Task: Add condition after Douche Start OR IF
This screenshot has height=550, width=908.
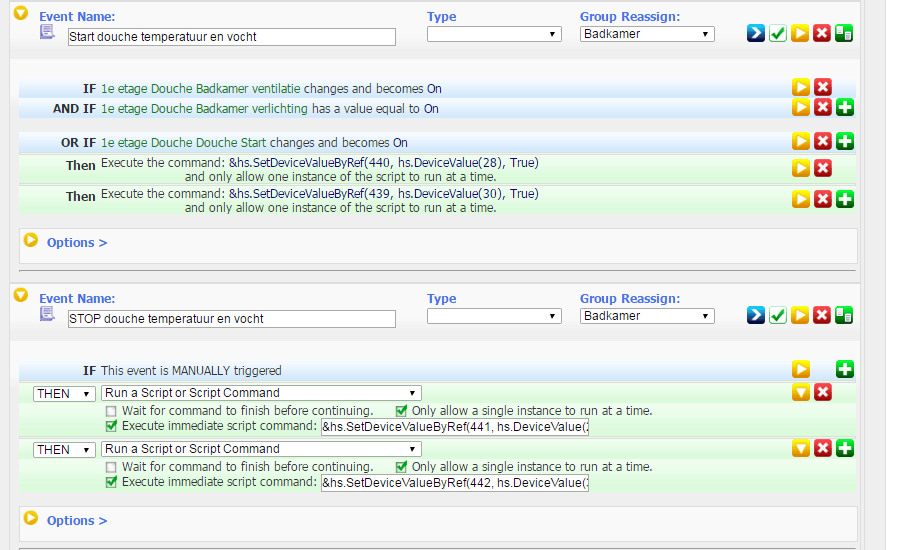Action: (845, 141)
